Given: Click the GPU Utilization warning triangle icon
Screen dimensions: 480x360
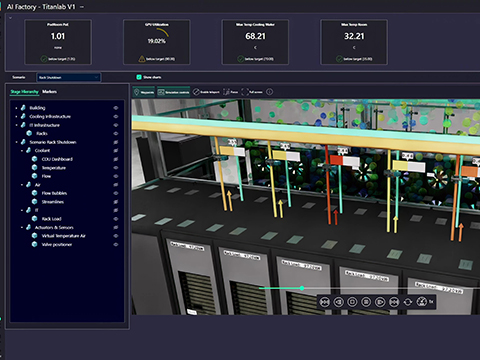Looking at the screenshot, I should (x=142, y=59).
